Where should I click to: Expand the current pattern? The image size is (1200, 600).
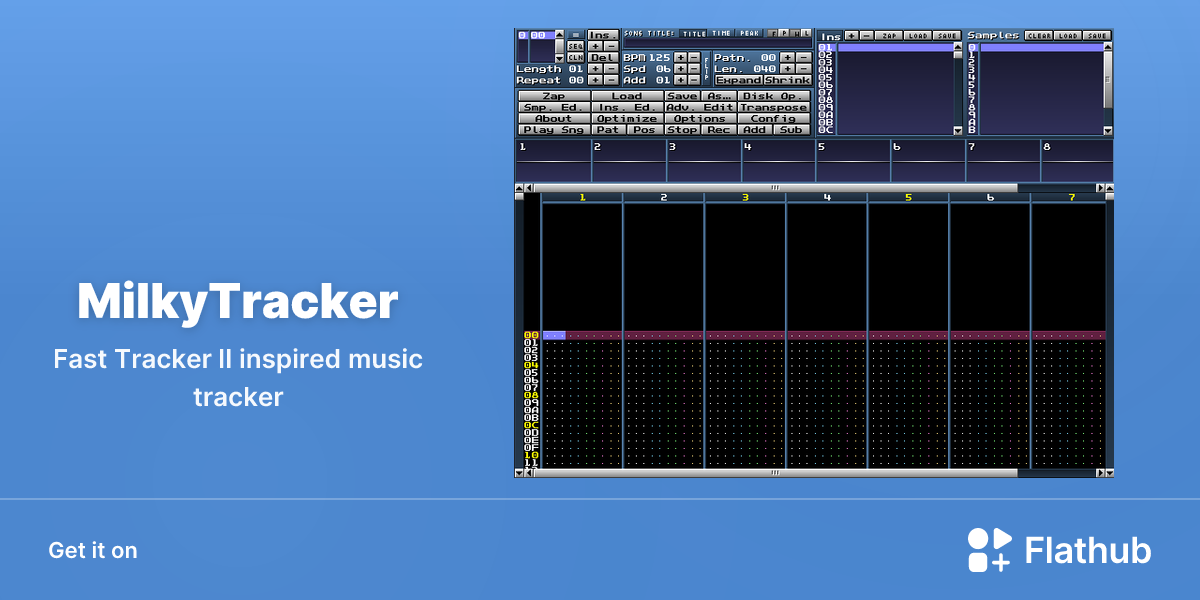(x=739, y=80)
